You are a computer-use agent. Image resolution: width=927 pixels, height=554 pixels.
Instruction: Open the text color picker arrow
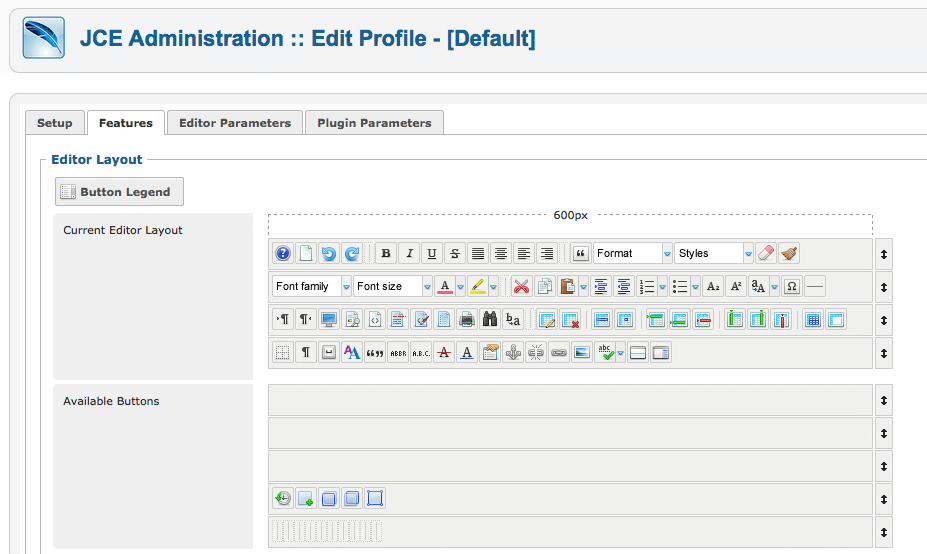click(461, 287)
